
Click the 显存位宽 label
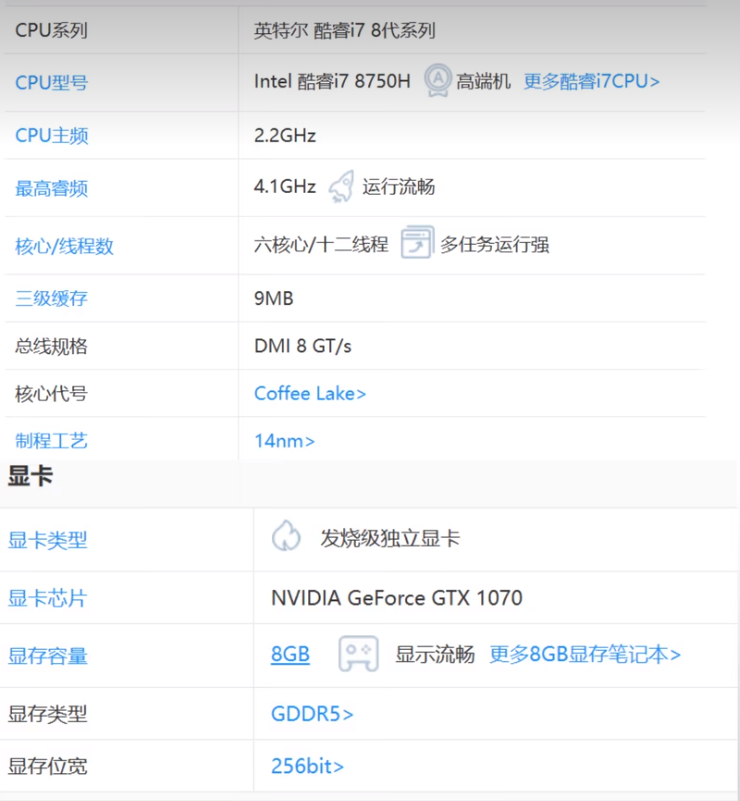point(47,766)
